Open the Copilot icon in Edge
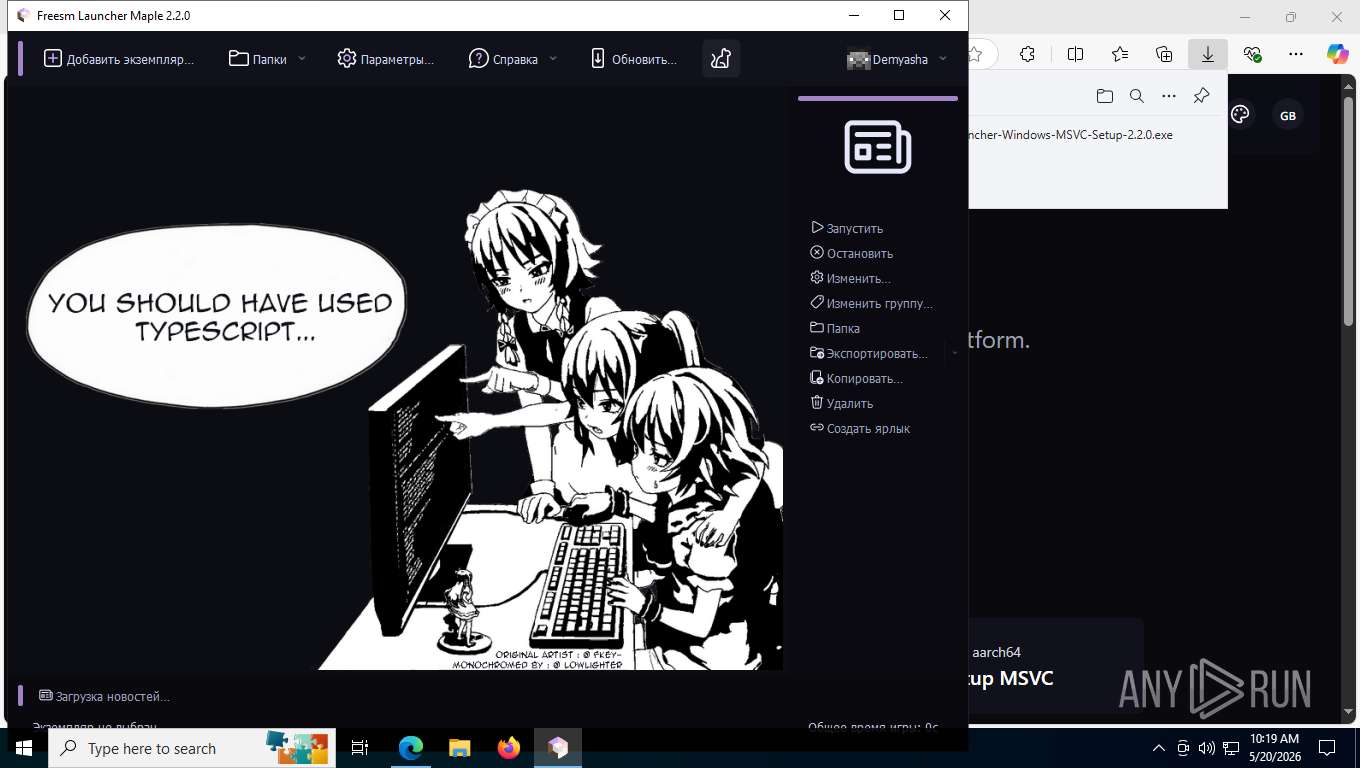Screen dimensions: 1360x768 coord(1337,54)
